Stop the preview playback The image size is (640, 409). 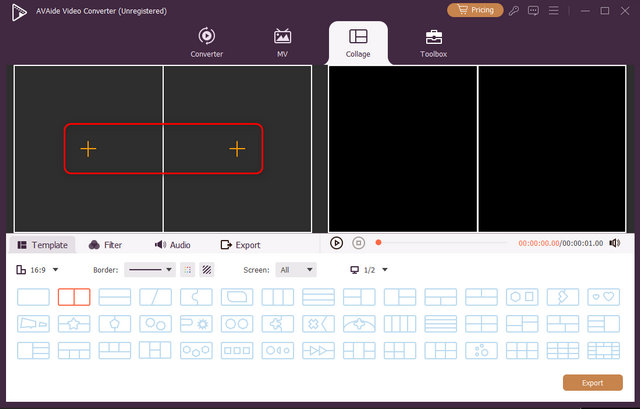358,243
